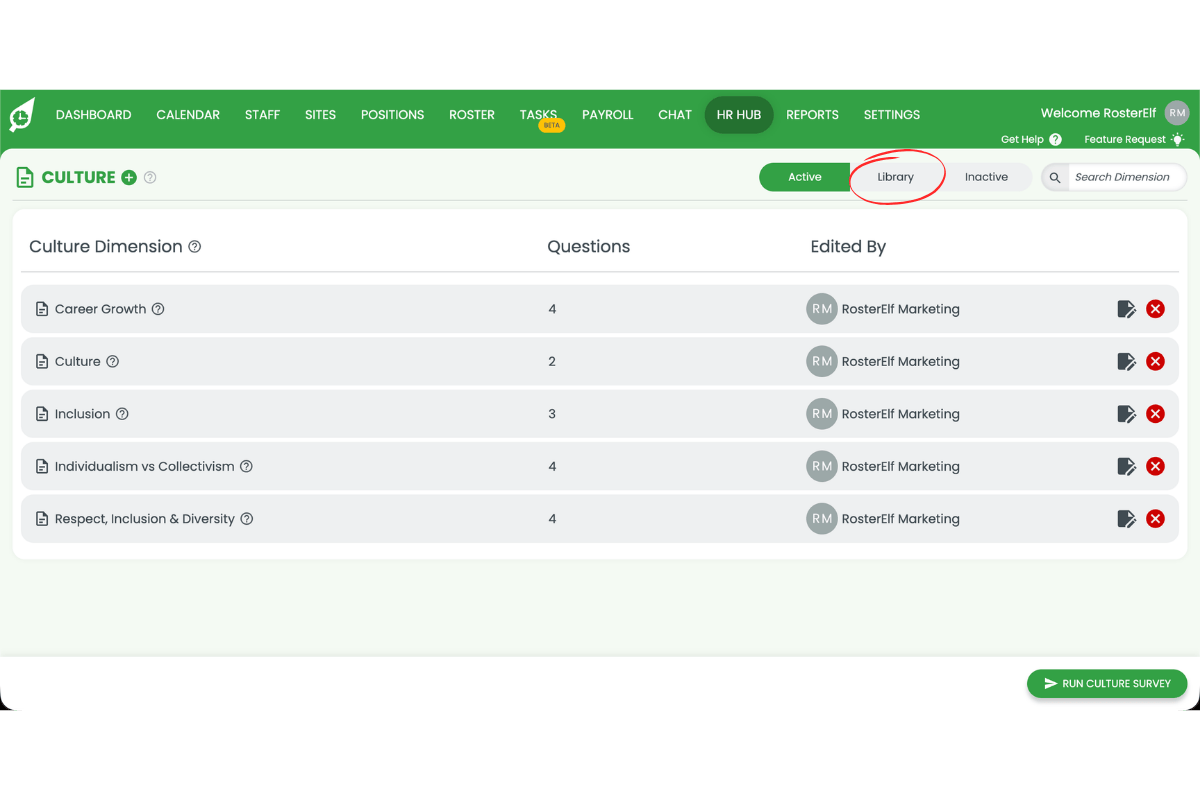Click help icon next to Culture title

point(150,178)
